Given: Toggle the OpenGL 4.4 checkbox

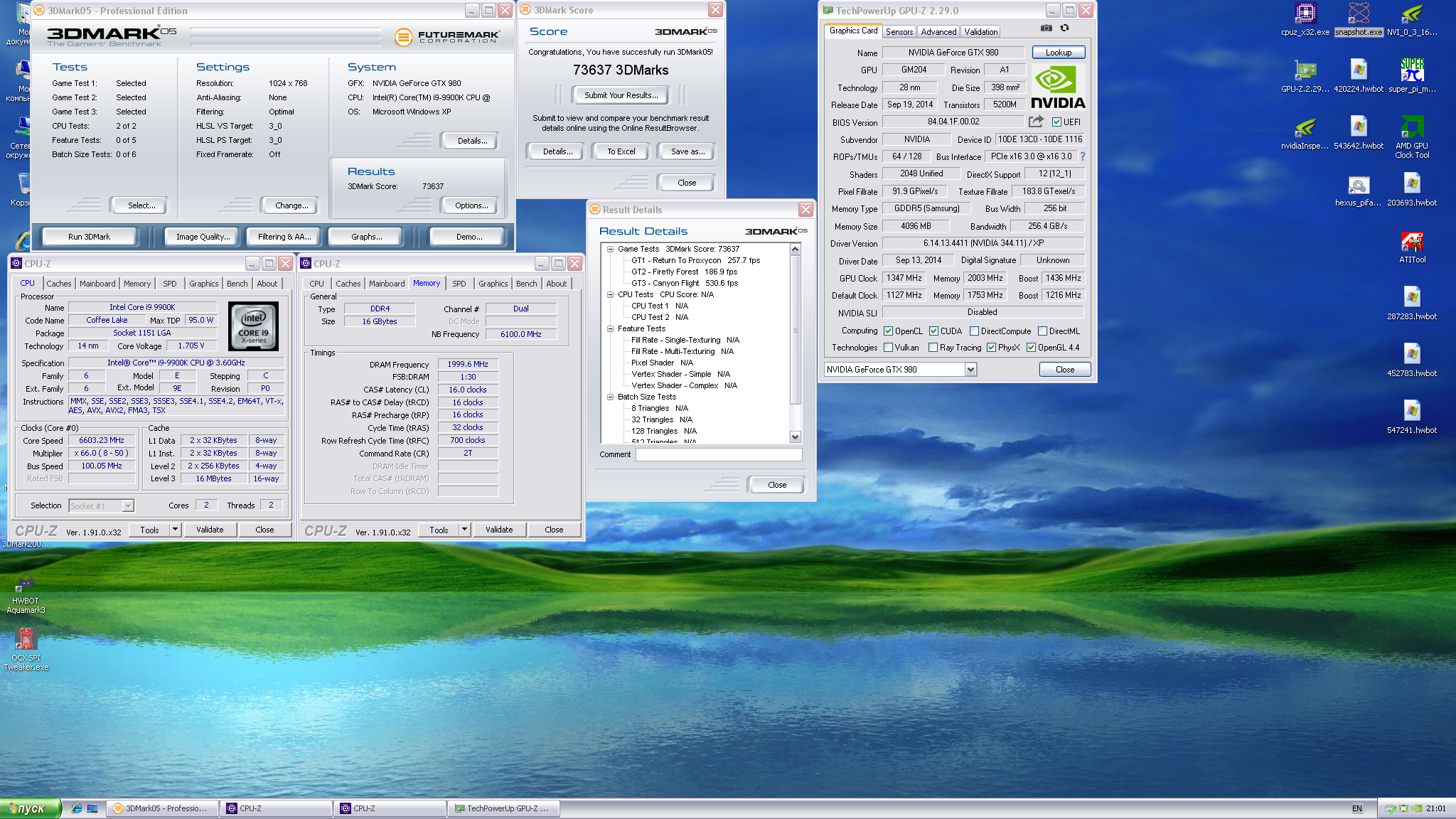Looking at the screenshot, I should point(1031,348).
